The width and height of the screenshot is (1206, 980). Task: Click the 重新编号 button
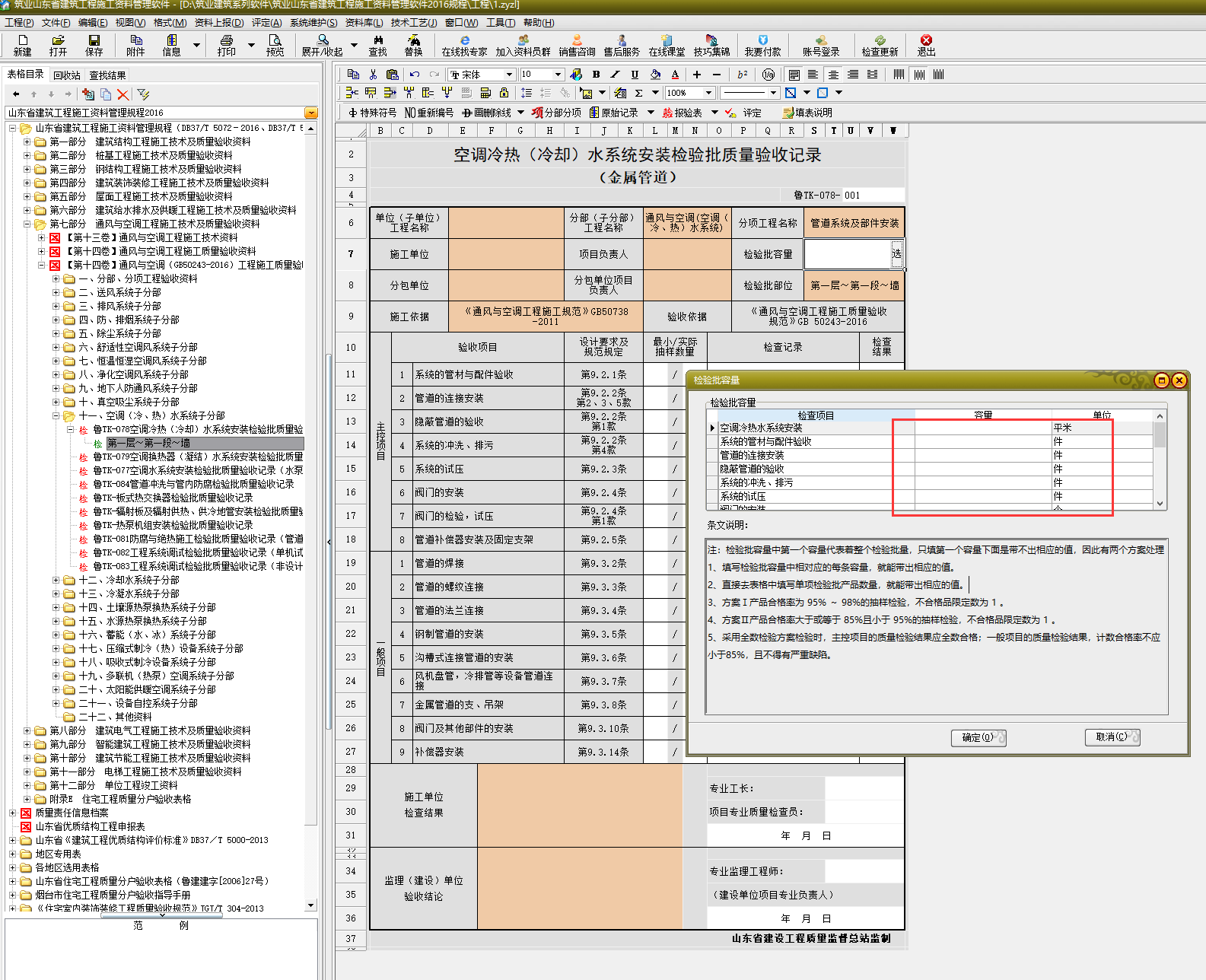428,113
